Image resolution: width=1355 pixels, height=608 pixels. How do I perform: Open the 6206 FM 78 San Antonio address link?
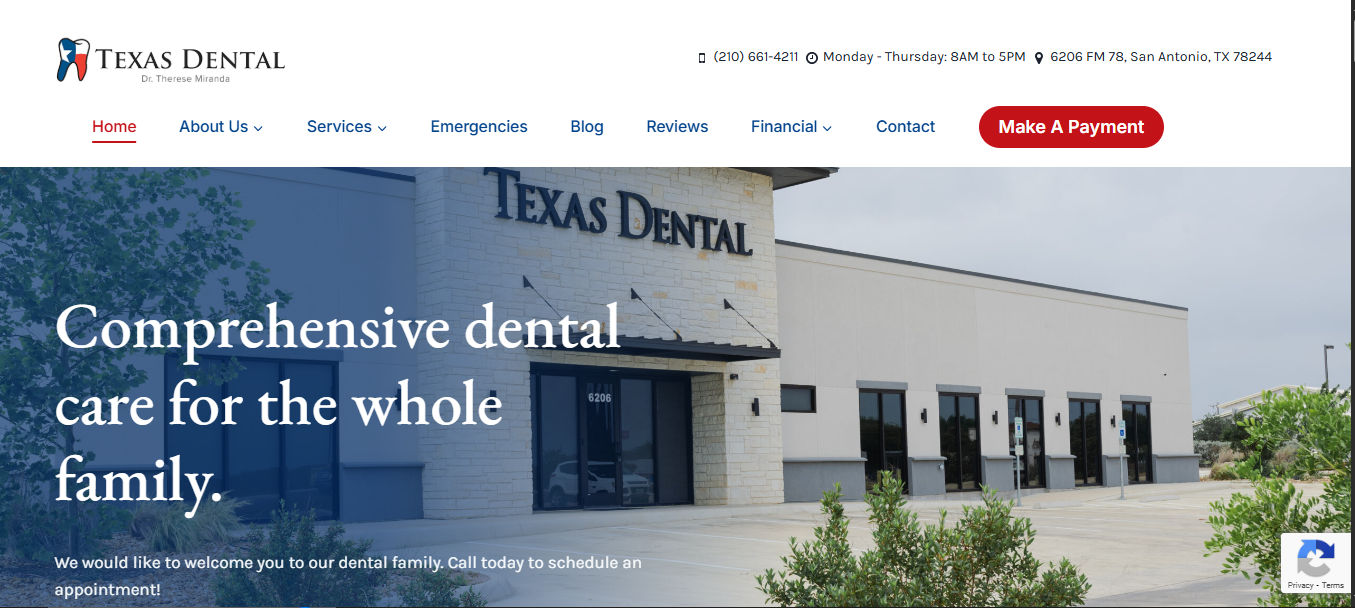tap(1161, 57)
